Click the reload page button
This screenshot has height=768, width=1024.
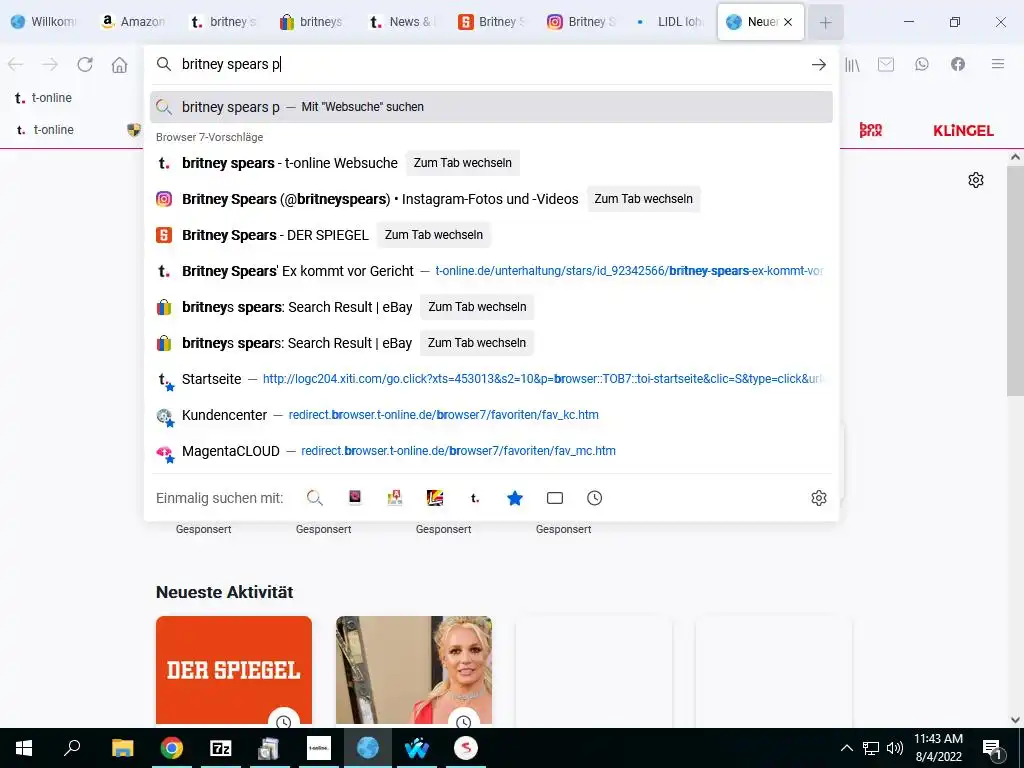tap(85, 64)
